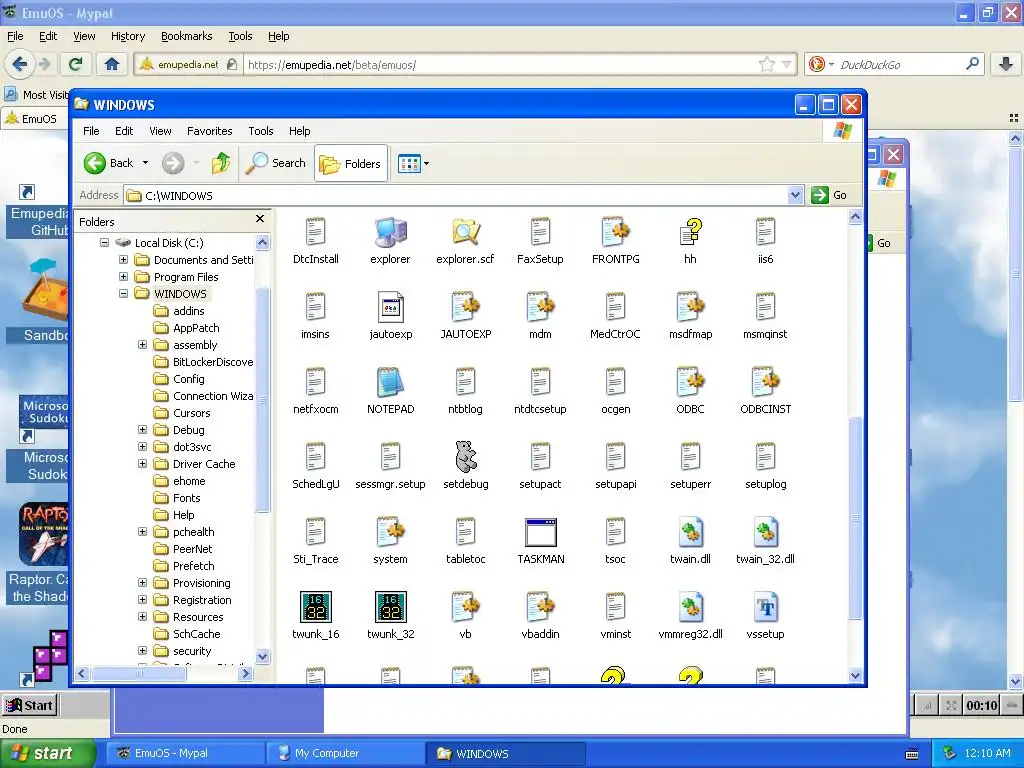
Task: Expand the Program Files tree node
Action: (123, 276)
